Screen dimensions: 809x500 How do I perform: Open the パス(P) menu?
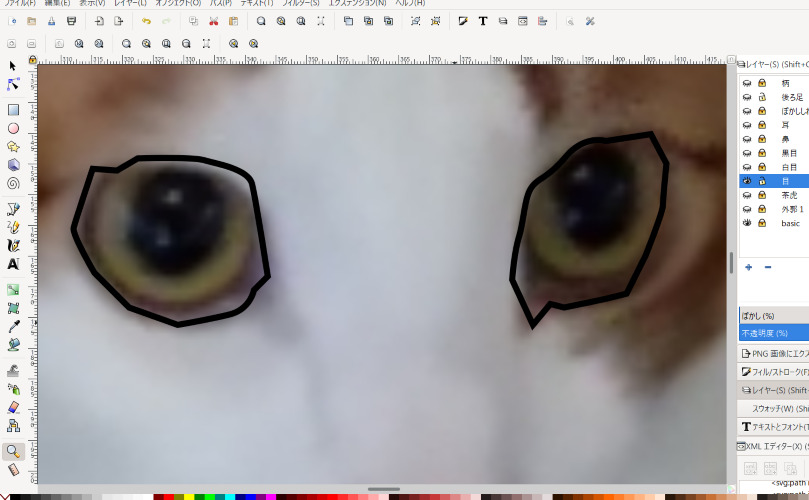(x=221, y=3)
